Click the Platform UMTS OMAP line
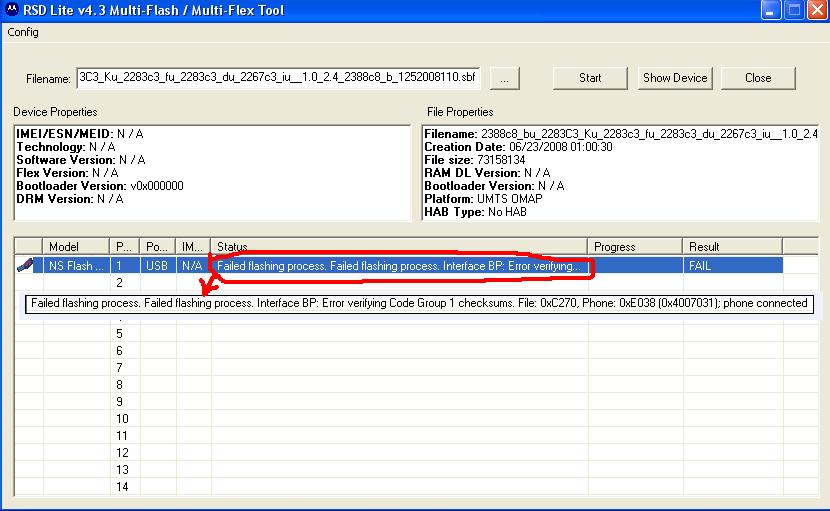 coord(483,199)
